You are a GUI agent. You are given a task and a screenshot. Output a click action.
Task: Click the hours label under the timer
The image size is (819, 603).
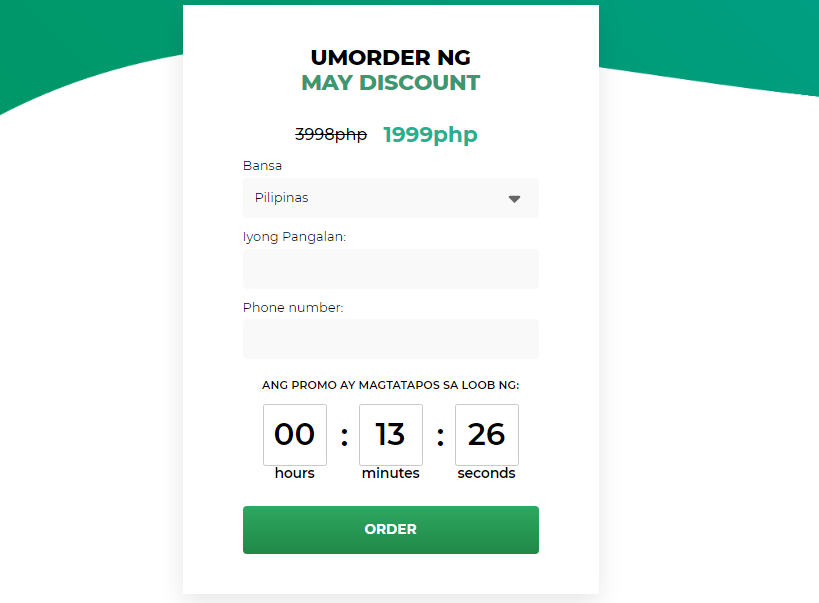295,473
